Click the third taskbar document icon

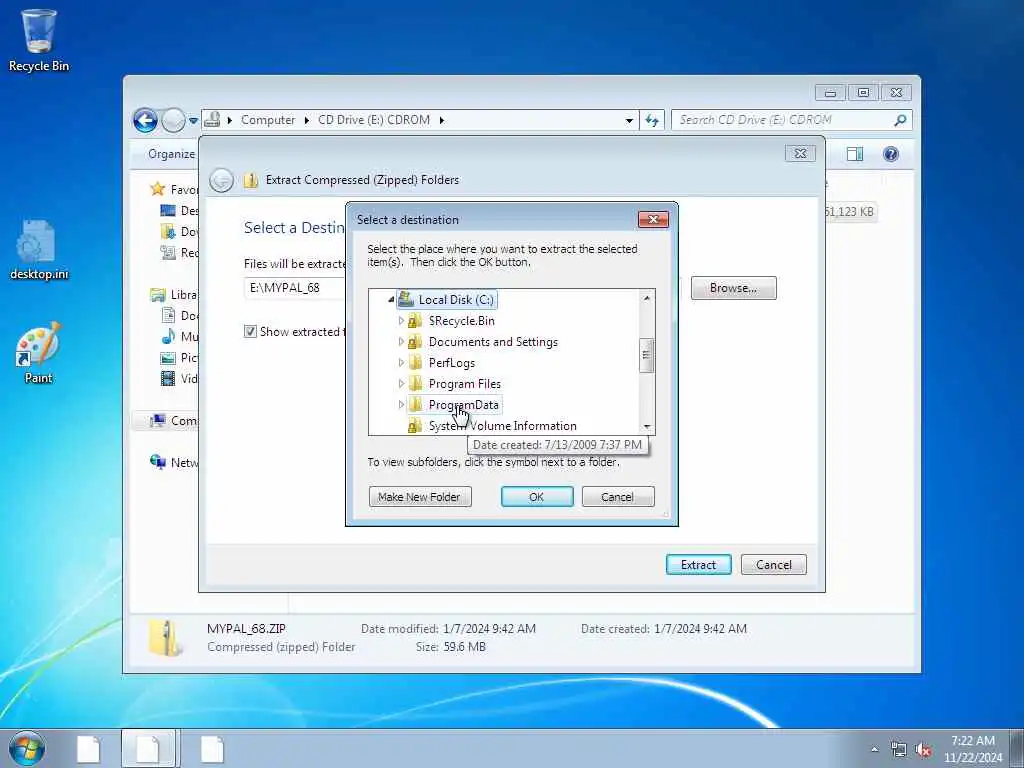click(212, 749)
